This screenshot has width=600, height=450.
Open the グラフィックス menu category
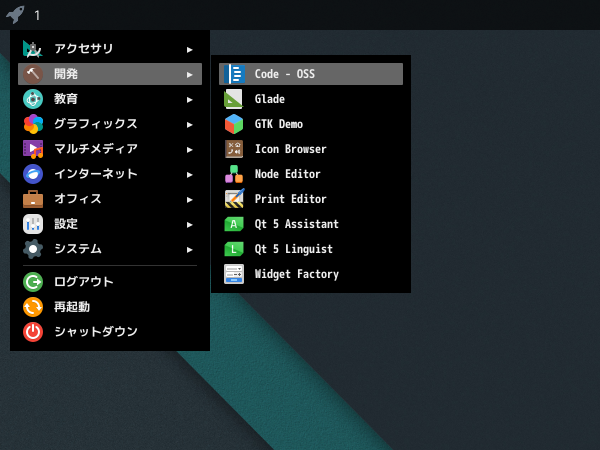pyautogui.click(x=110, y=124)
